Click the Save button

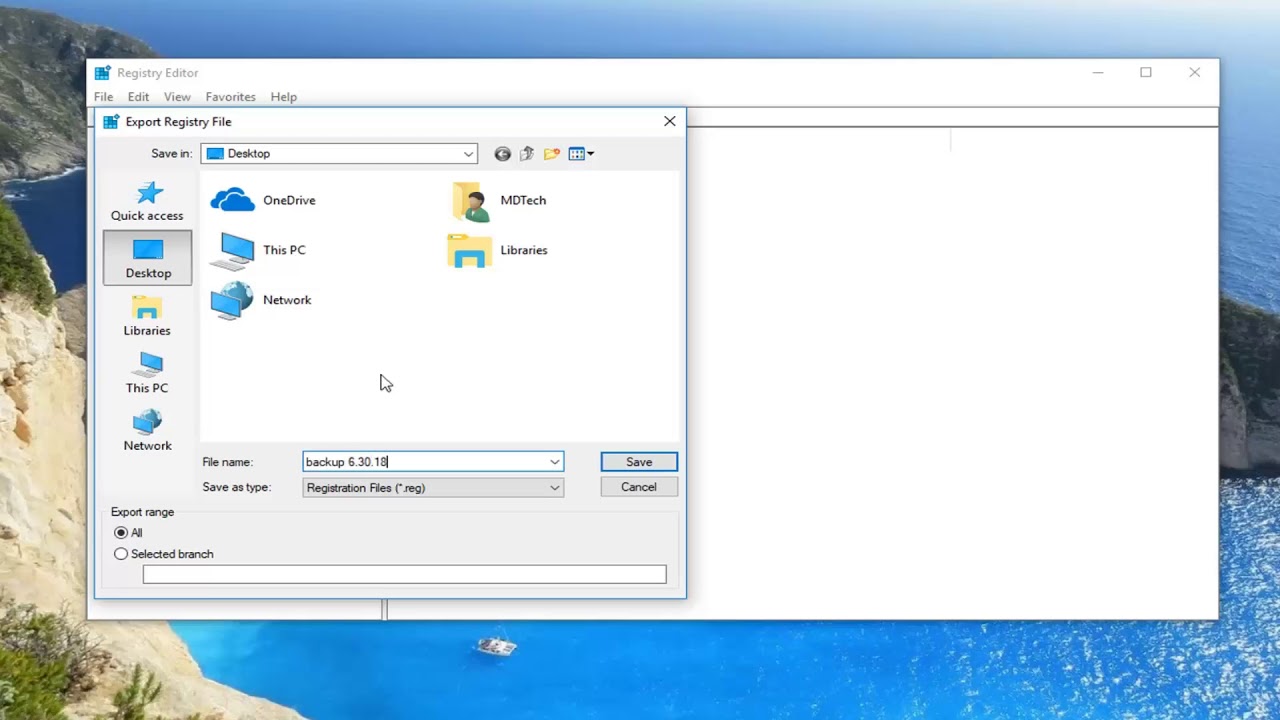coord(638,461)
